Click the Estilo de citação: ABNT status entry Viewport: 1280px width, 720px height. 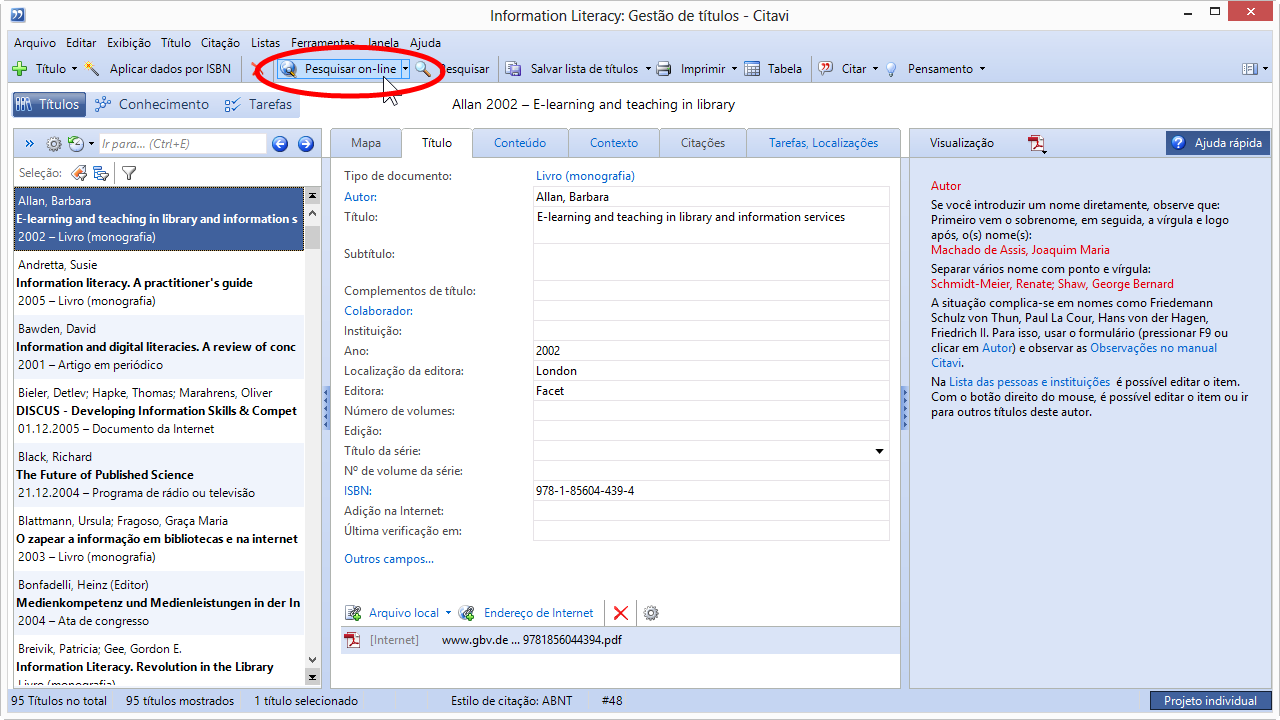[511, 701]
